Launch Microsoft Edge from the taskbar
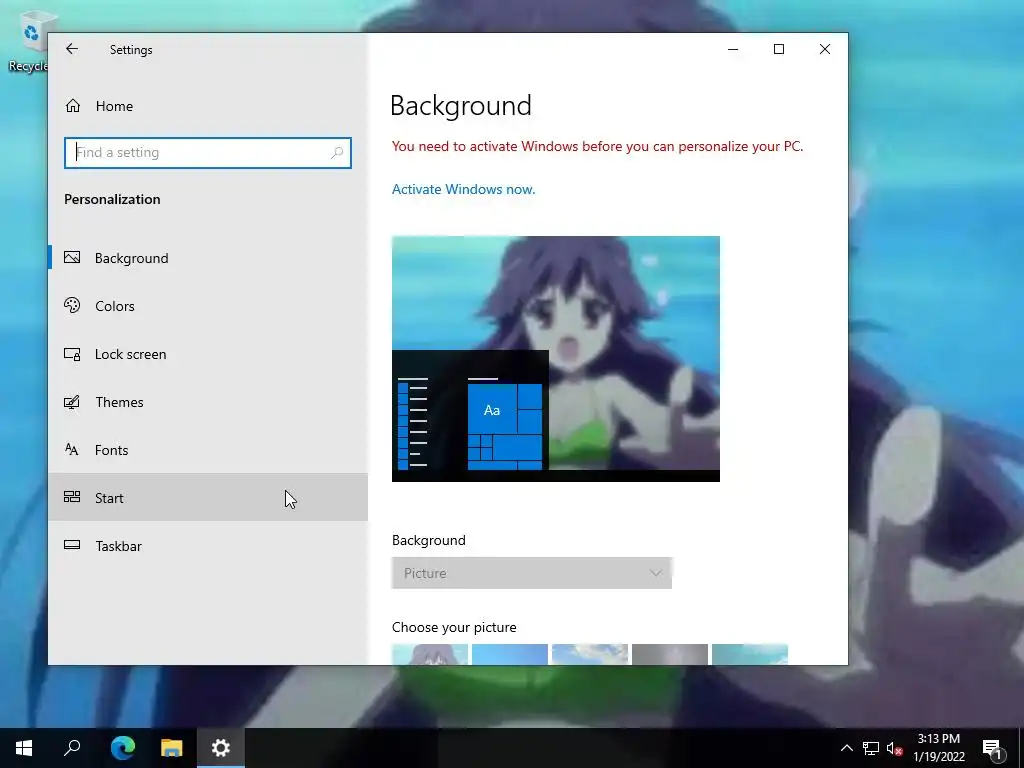The width and height of the screenshot is (1024, 768). [x=122, y=748]
